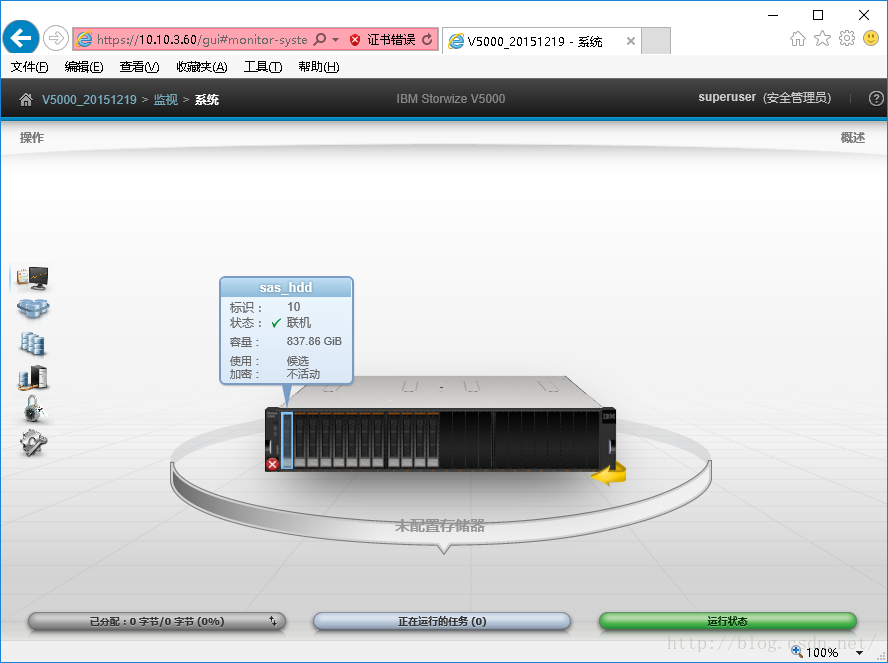Click the 正在运行的任务 (0) bar

click(442, 621)
